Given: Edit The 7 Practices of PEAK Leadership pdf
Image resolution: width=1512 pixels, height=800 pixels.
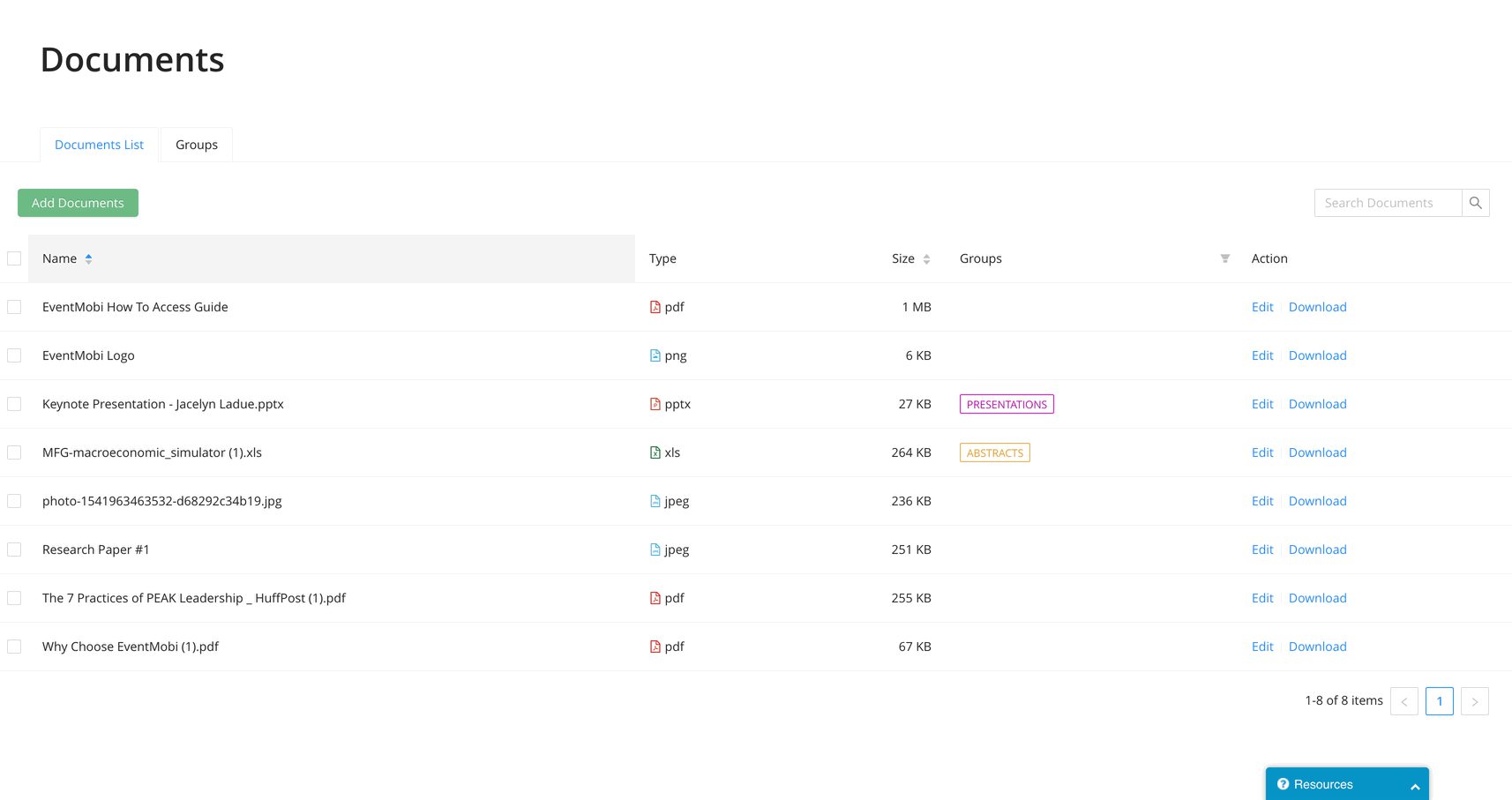Looking at the screenshot, I should [1262, 598].
